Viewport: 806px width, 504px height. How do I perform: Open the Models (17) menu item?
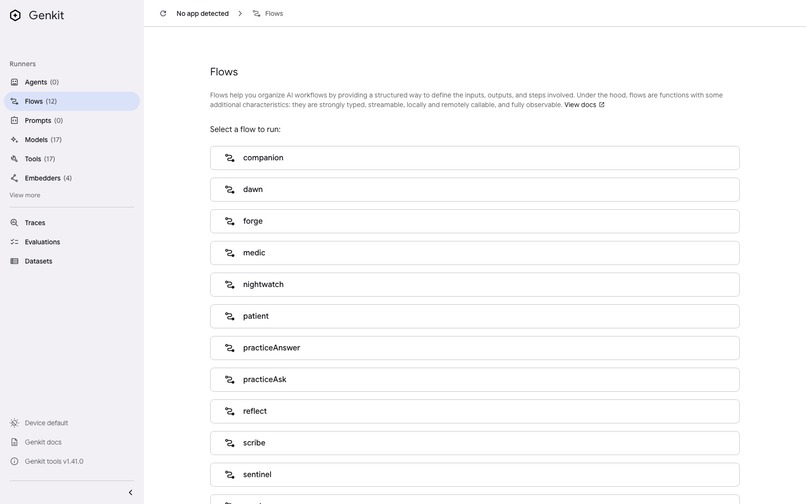tap(72, 139)
